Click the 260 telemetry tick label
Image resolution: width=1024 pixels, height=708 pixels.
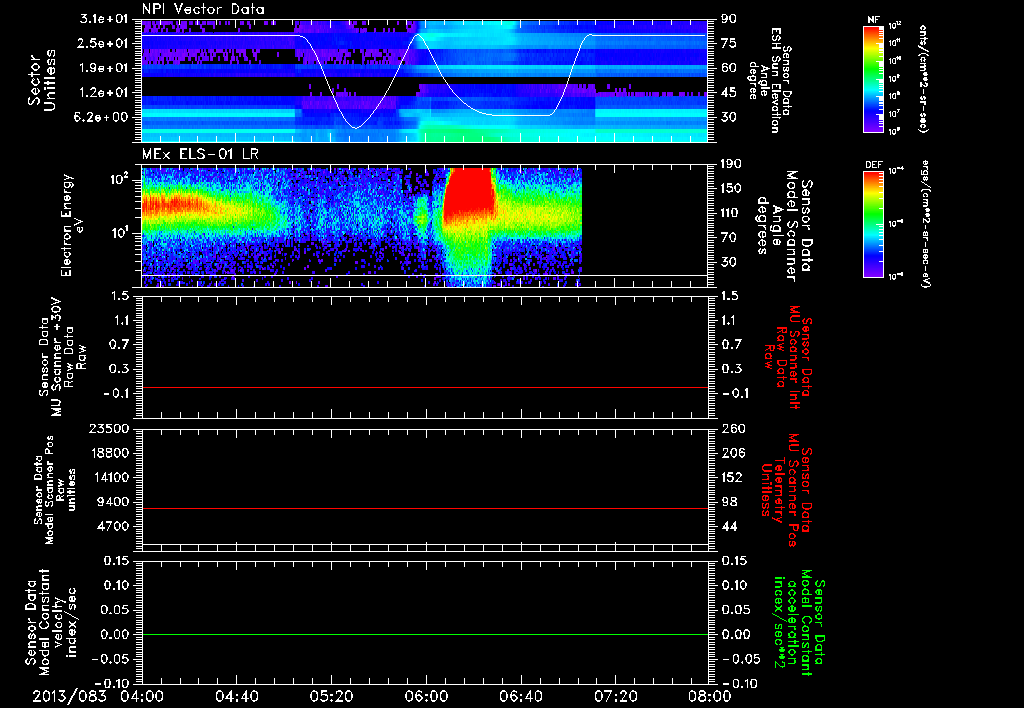pyautogui.click(x=733, y=428)
